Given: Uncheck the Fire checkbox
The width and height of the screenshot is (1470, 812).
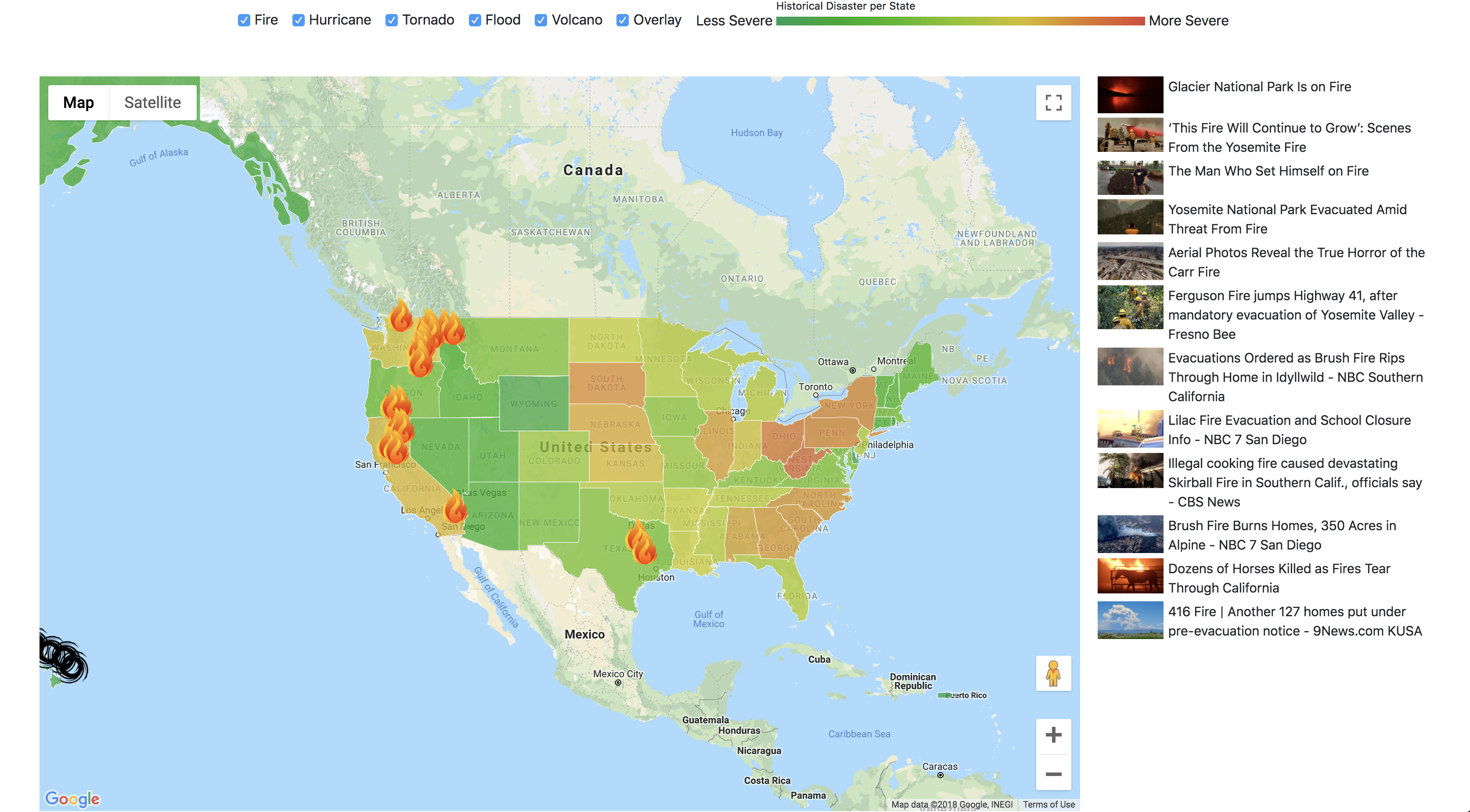Looking at the screenshot, I should [244, 21].
